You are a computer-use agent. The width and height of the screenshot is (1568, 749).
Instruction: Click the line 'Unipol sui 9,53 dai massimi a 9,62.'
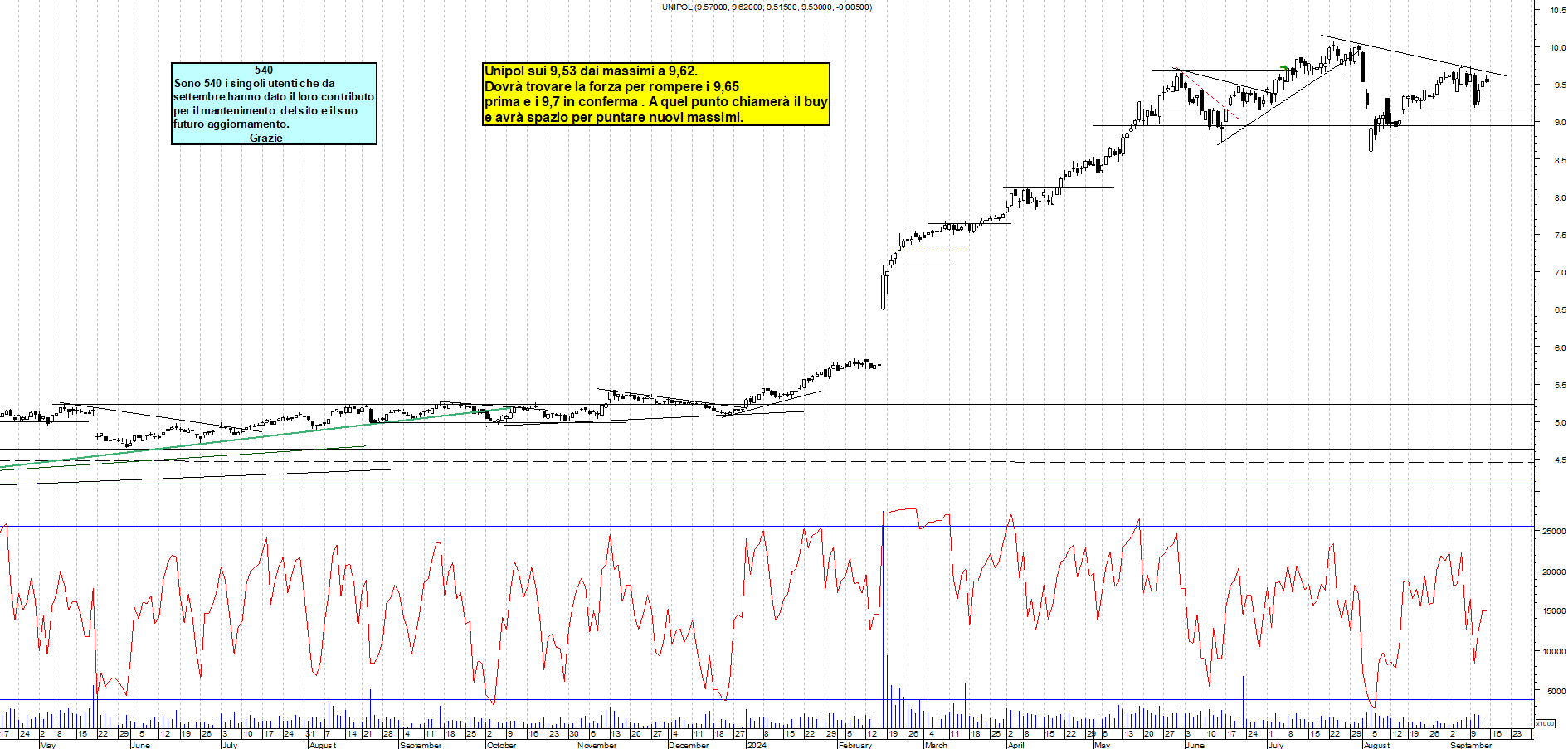[x=591, y=71]
